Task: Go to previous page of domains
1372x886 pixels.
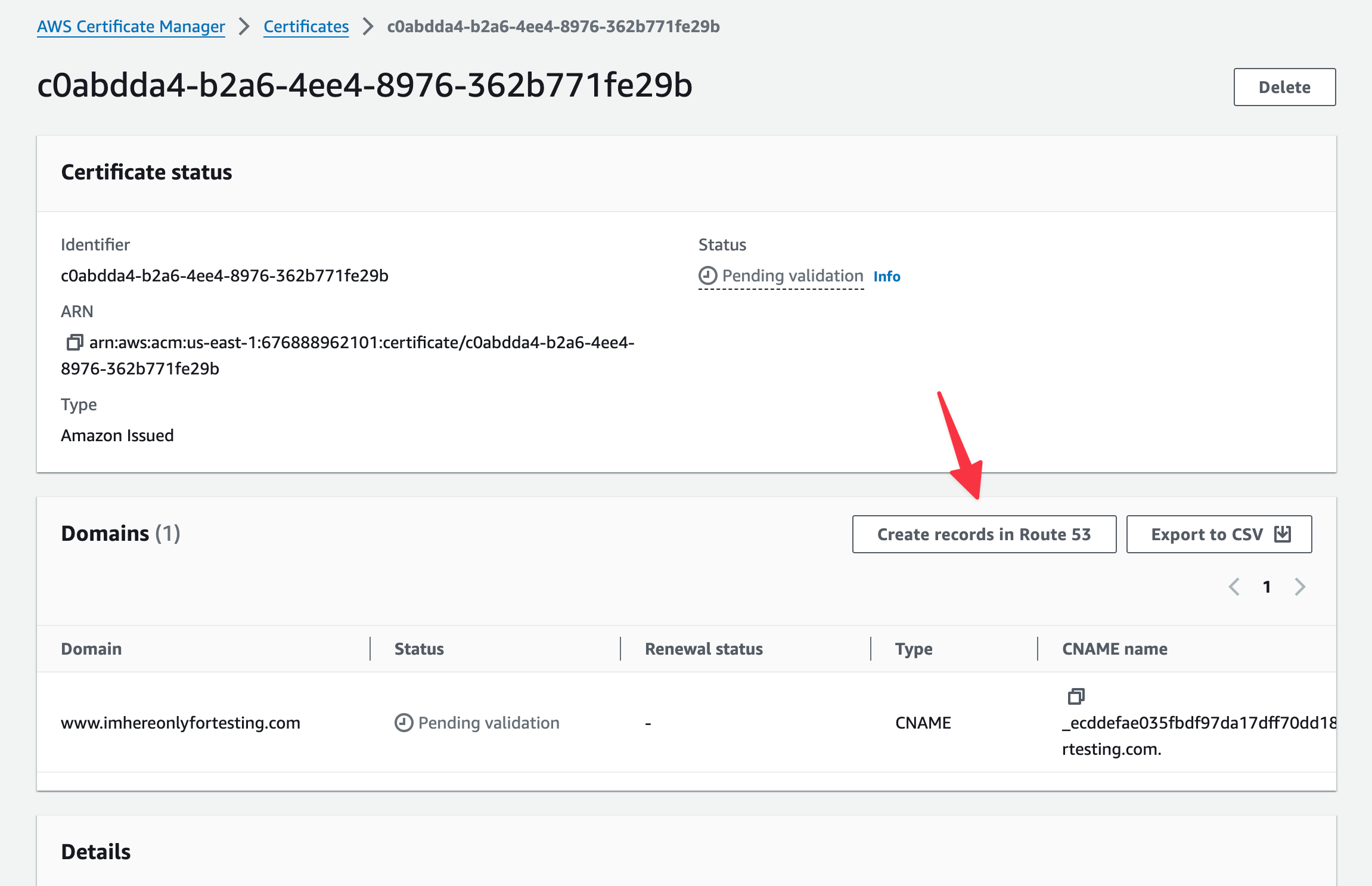Action: click(1234, 587)
